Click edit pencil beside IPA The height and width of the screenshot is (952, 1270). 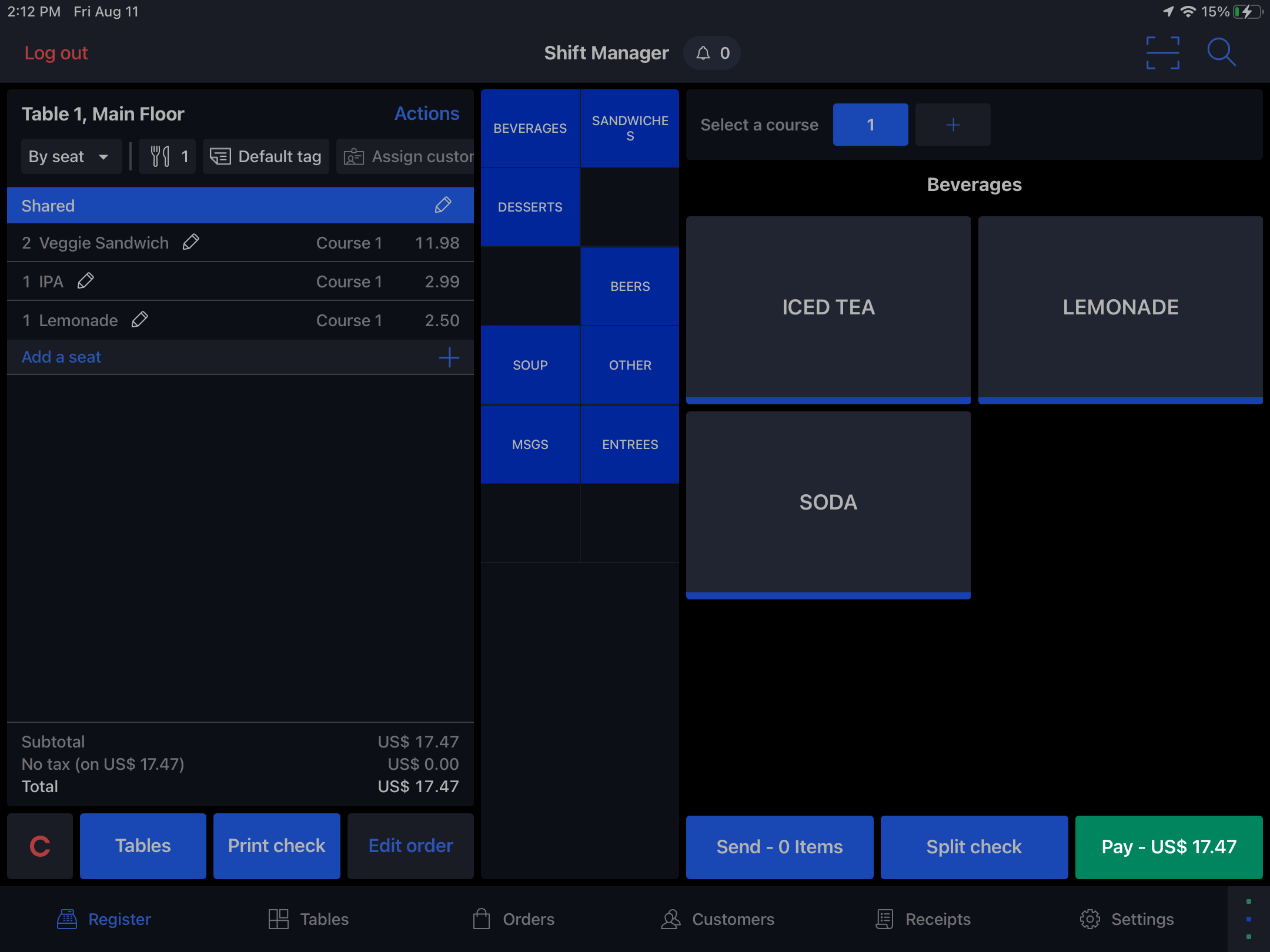click(86, 281)
